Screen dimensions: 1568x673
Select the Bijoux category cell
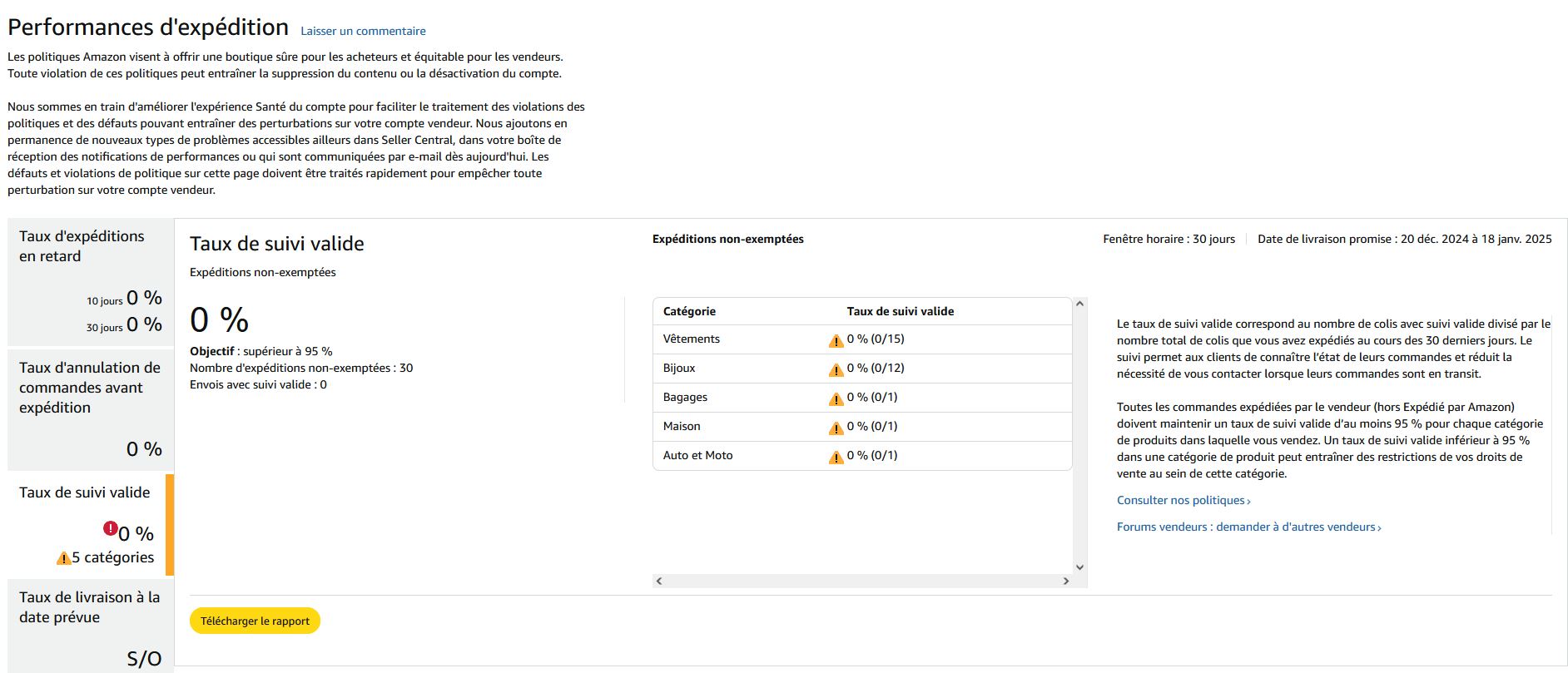click(x=679, y=368)
